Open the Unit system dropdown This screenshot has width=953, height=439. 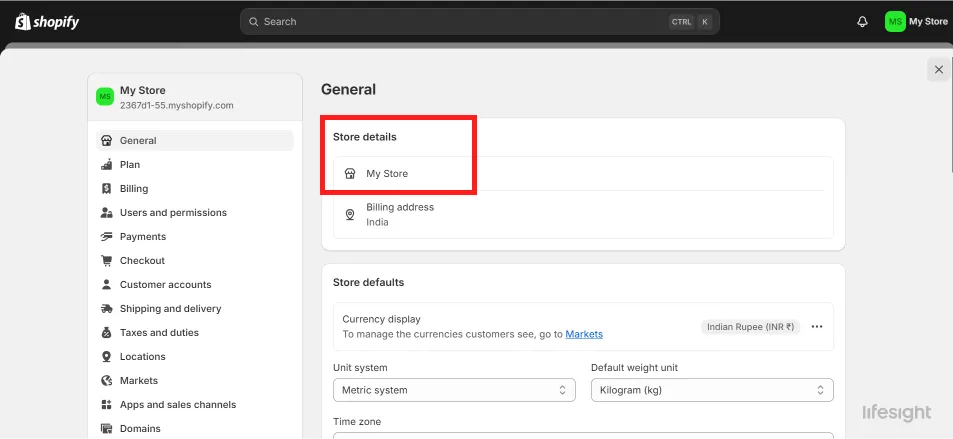(x=454, y=390)
